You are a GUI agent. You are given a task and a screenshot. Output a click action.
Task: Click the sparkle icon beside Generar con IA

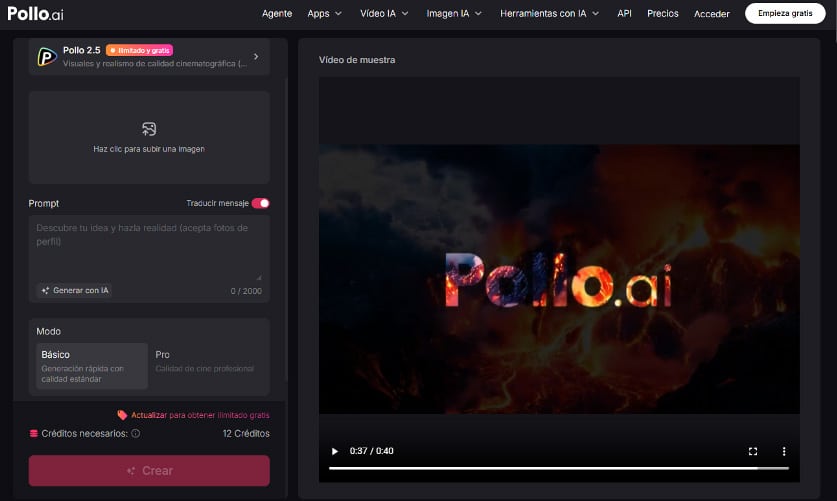(x=45, y=290)
